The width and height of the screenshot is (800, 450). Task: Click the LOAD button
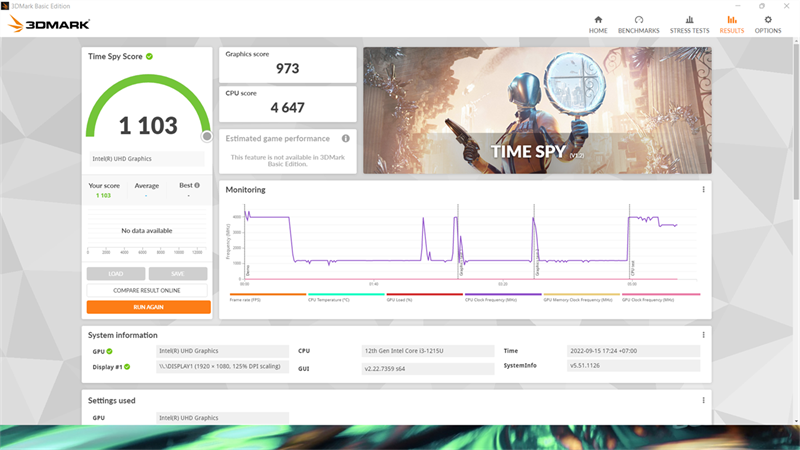(116, 273)
